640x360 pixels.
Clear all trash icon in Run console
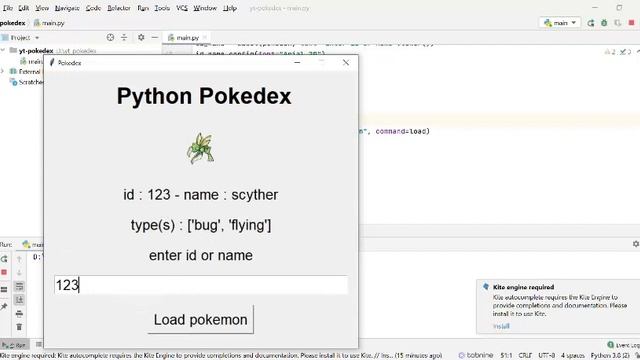[19, 327]
